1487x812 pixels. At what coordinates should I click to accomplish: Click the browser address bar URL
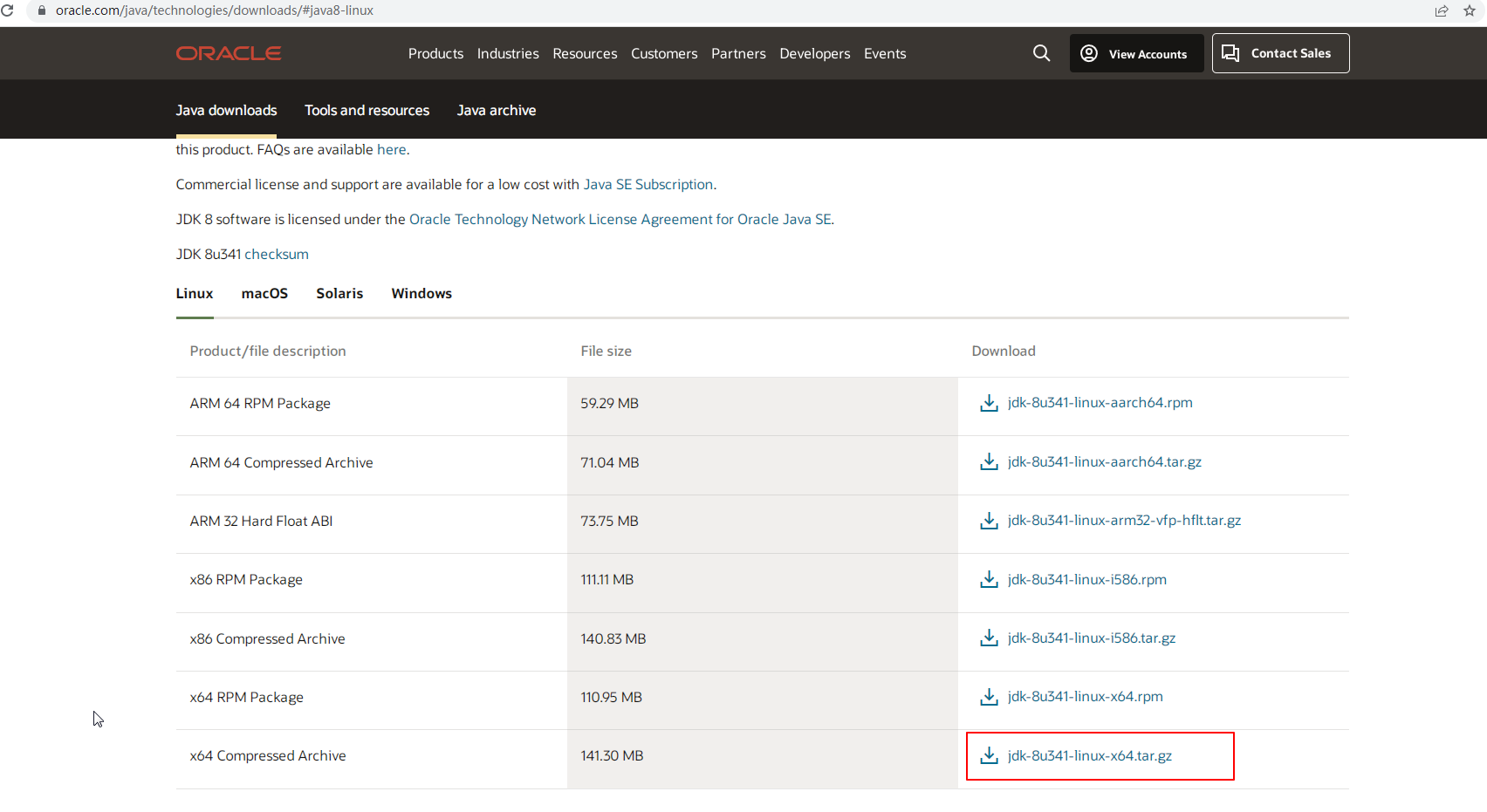coord(215,10)
